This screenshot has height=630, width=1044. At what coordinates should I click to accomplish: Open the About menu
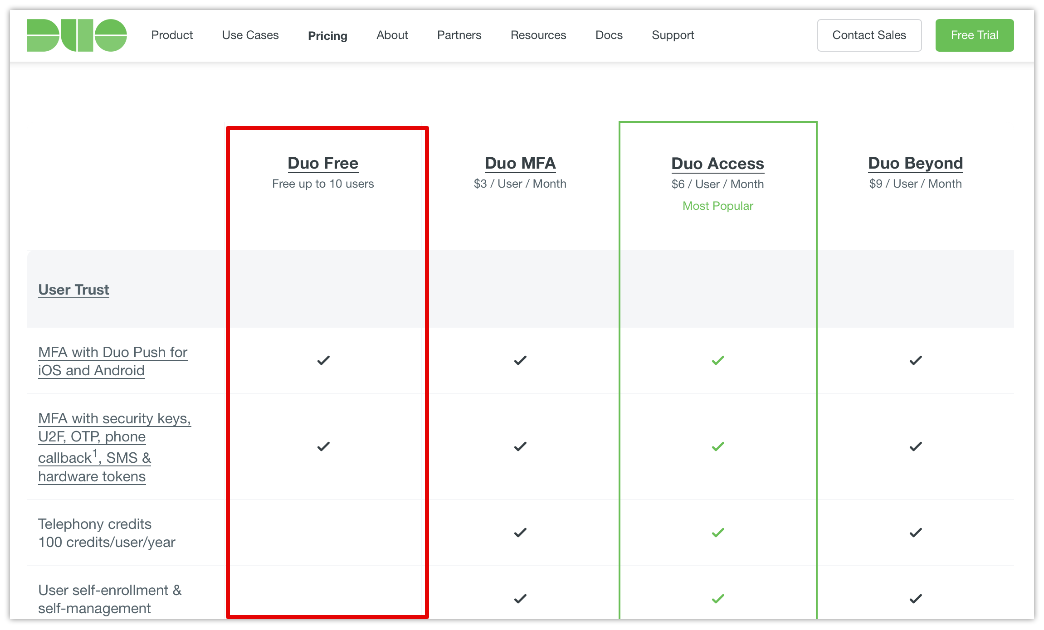[x=392, y=35]
